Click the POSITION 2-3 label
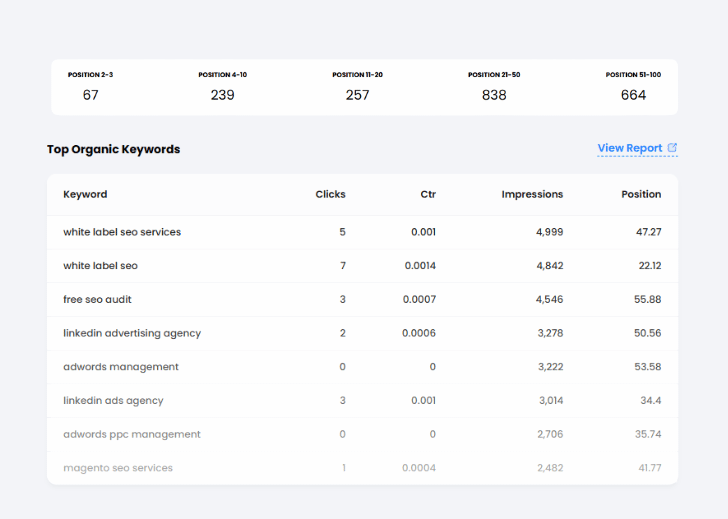The width and height of the screenshot is (728, 519). click(x=91, y=75)
